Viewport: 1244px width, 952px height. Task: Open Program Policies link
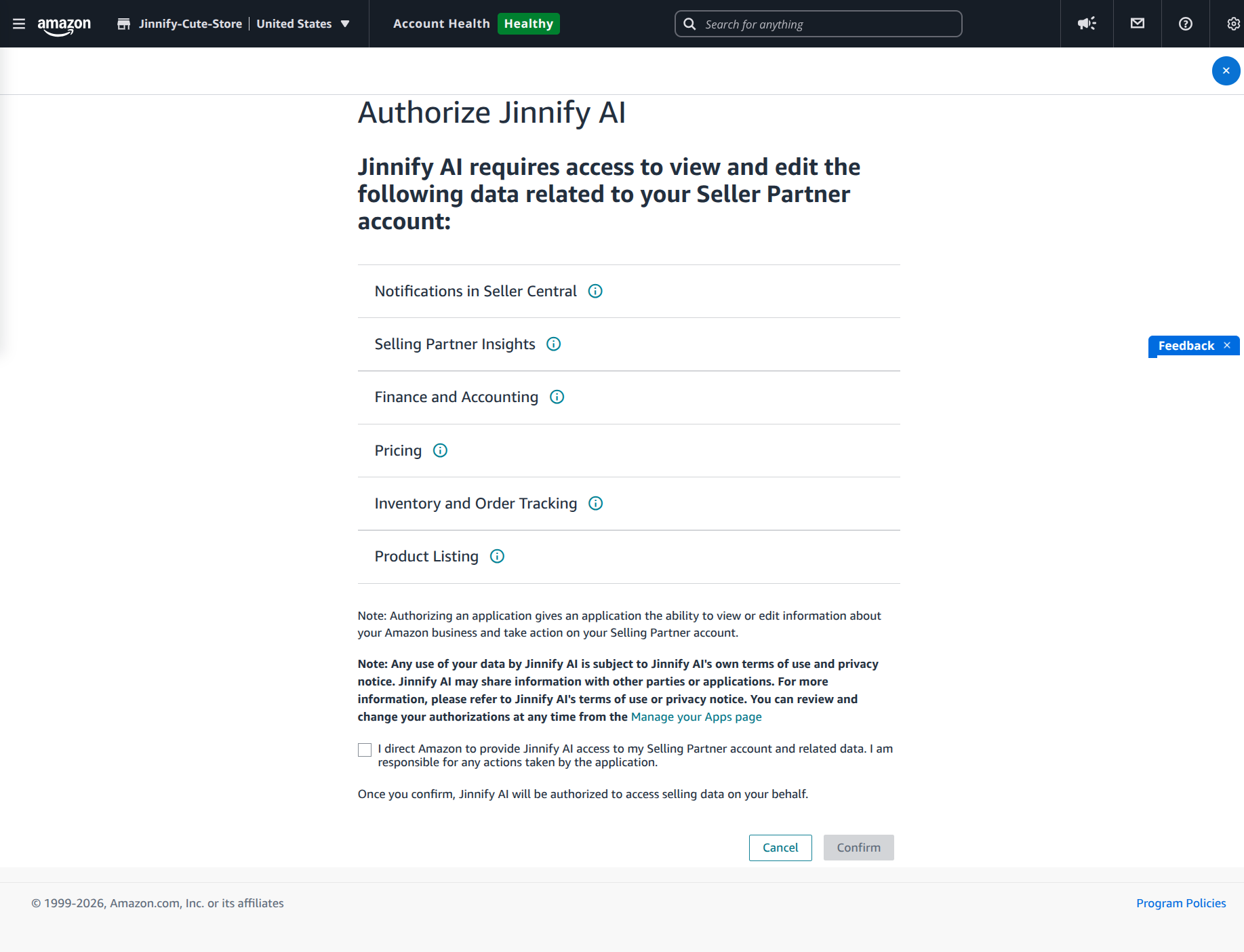coord(1181,903)
